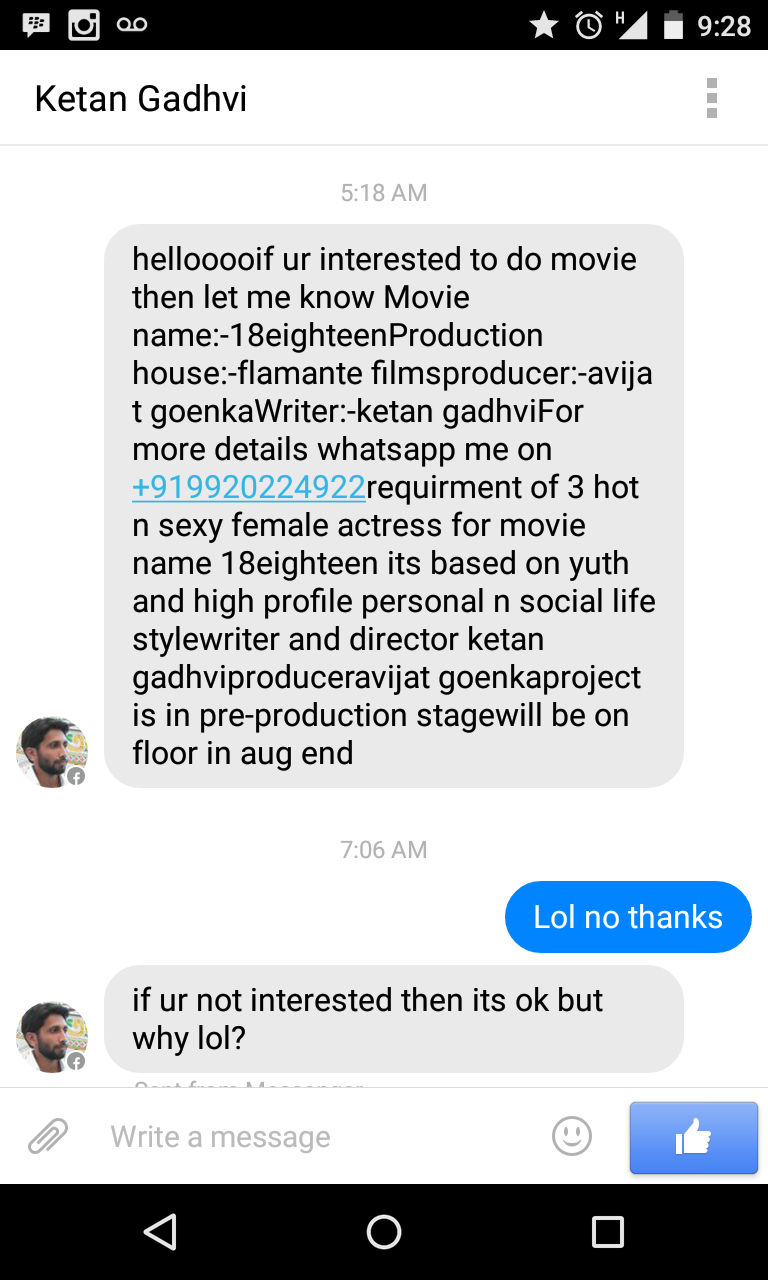Viewport: 768px width, 1280px height.
Task: Tap the voicemail notification icon
Action: [132, 25]
